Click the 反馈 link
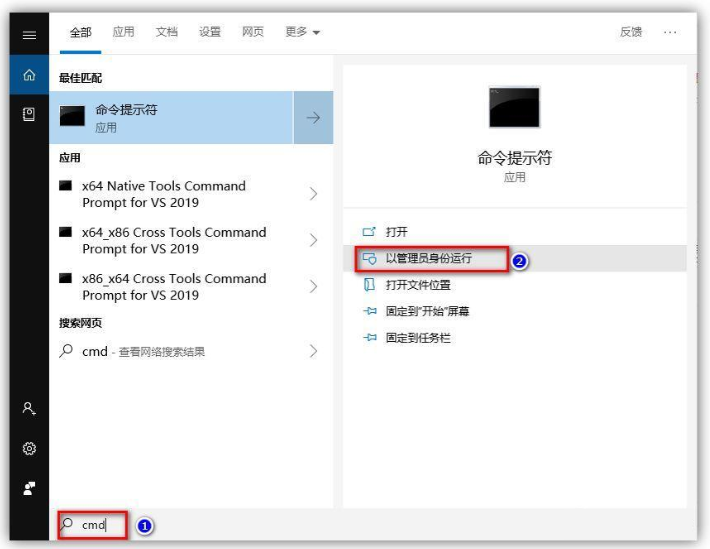This screenshot has width=710, height=549. (631, 32)
